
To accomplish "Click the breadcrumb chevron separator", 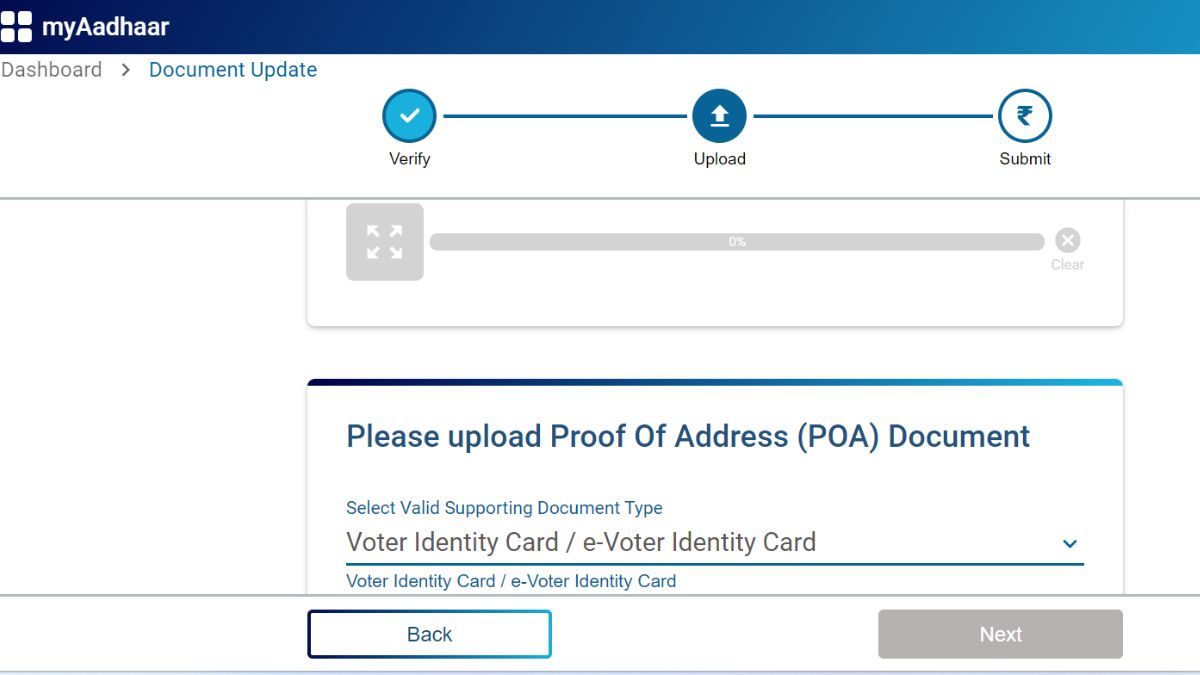I will [126, 70].
